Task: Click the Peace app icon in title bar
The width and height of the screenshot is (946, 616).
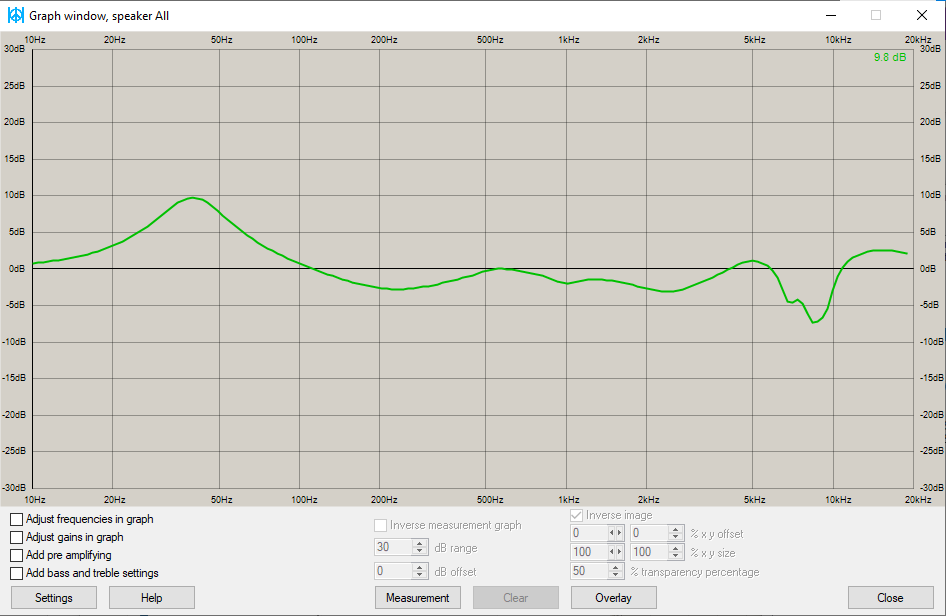Action: point(16,15)
